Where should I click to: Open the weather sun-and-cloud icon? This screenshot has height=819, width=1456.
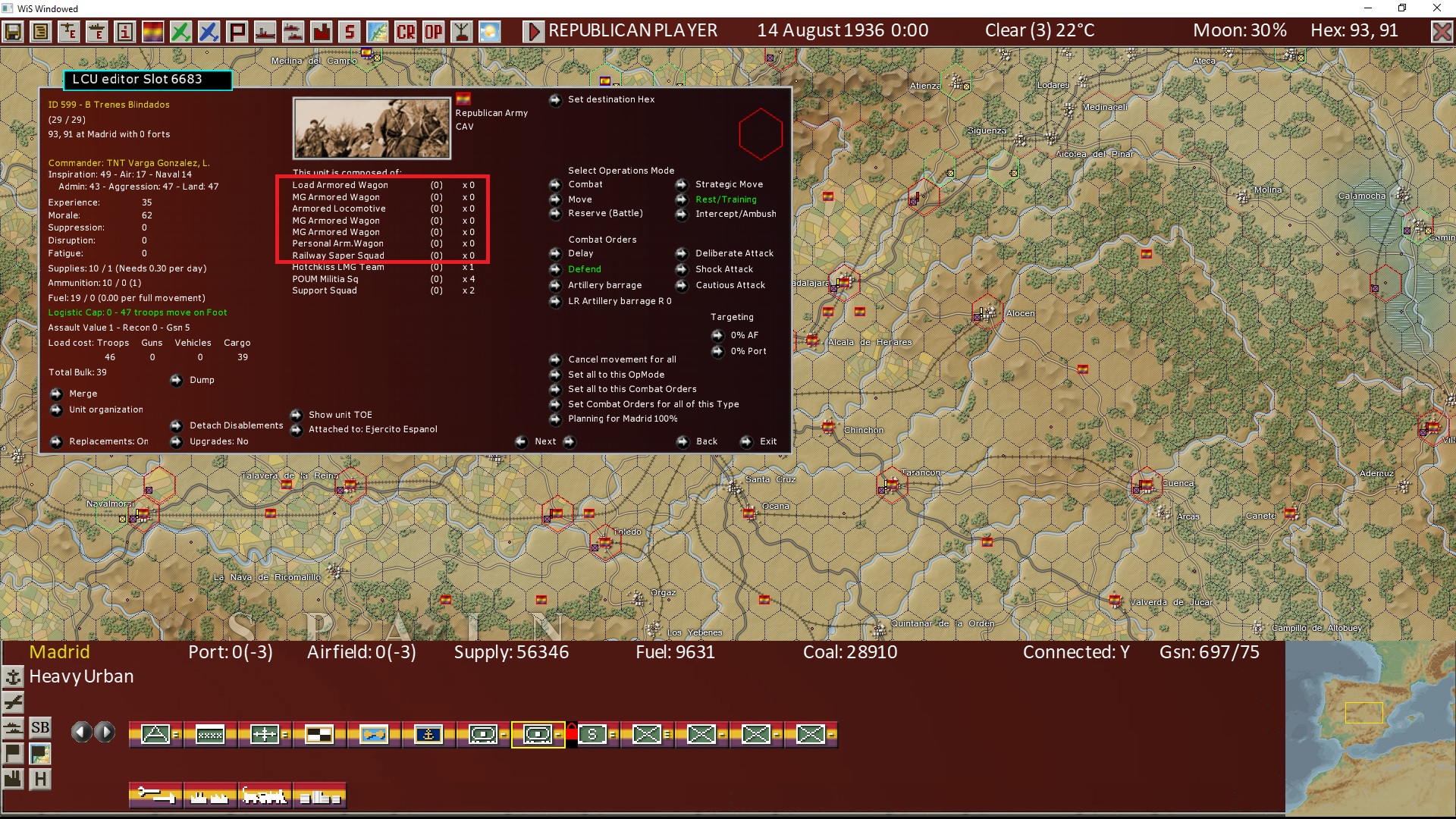coord(489,32)
